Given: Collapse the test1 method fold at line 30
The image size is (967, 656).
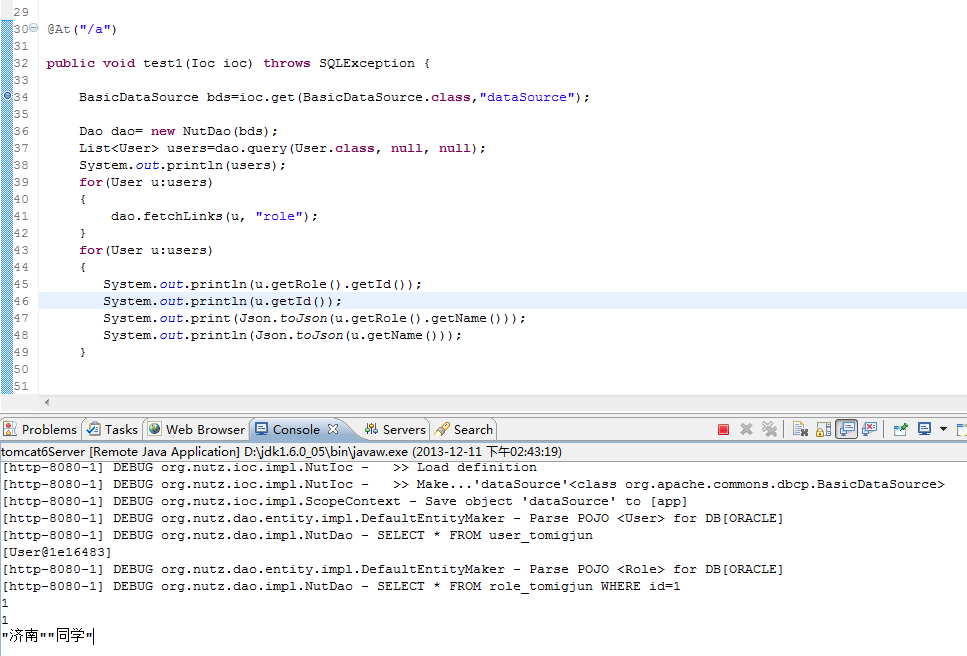Looking at the screenshot, I should (34, 28).
